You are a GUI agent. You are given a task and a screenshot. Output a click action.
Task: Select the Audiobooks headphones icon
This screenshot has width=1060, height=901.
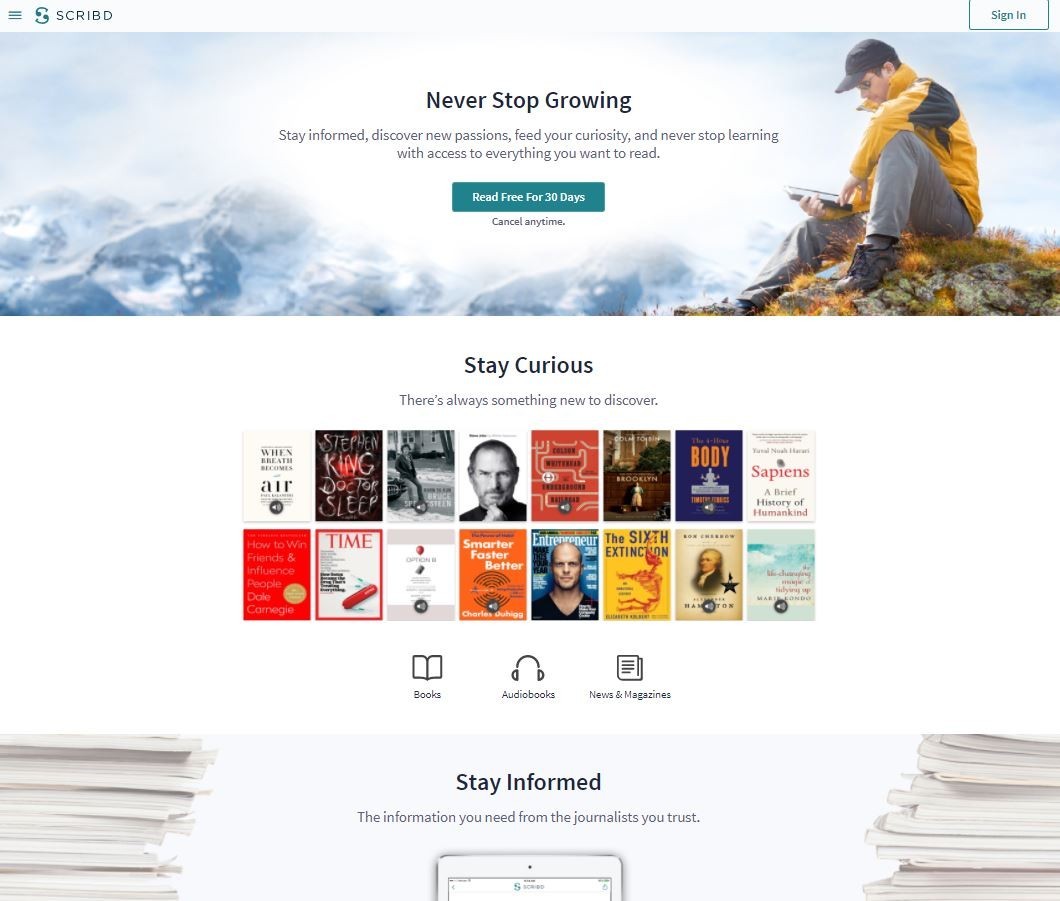[x=528, y=668]
